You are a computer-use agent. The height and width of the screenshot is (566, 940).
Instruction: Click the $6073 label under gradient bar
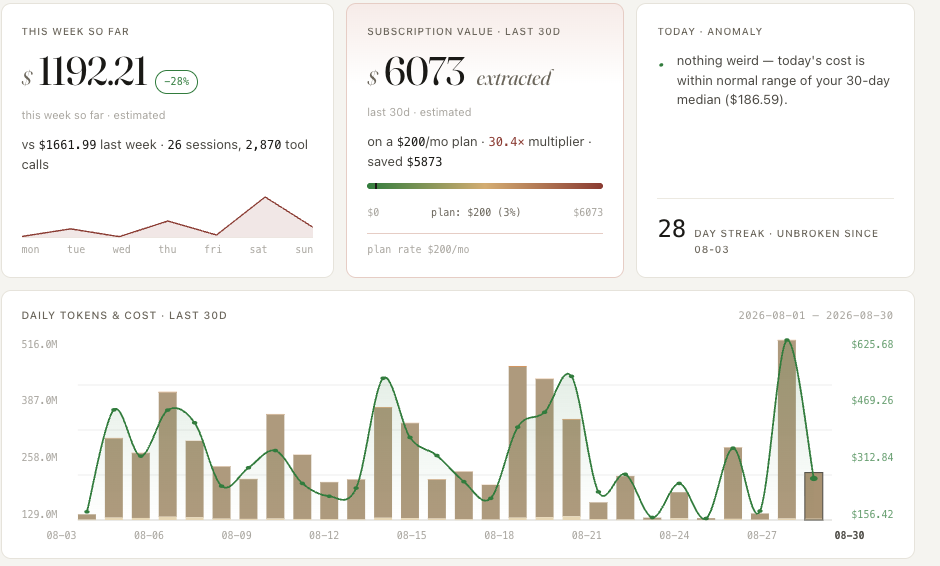pos(588,212)
